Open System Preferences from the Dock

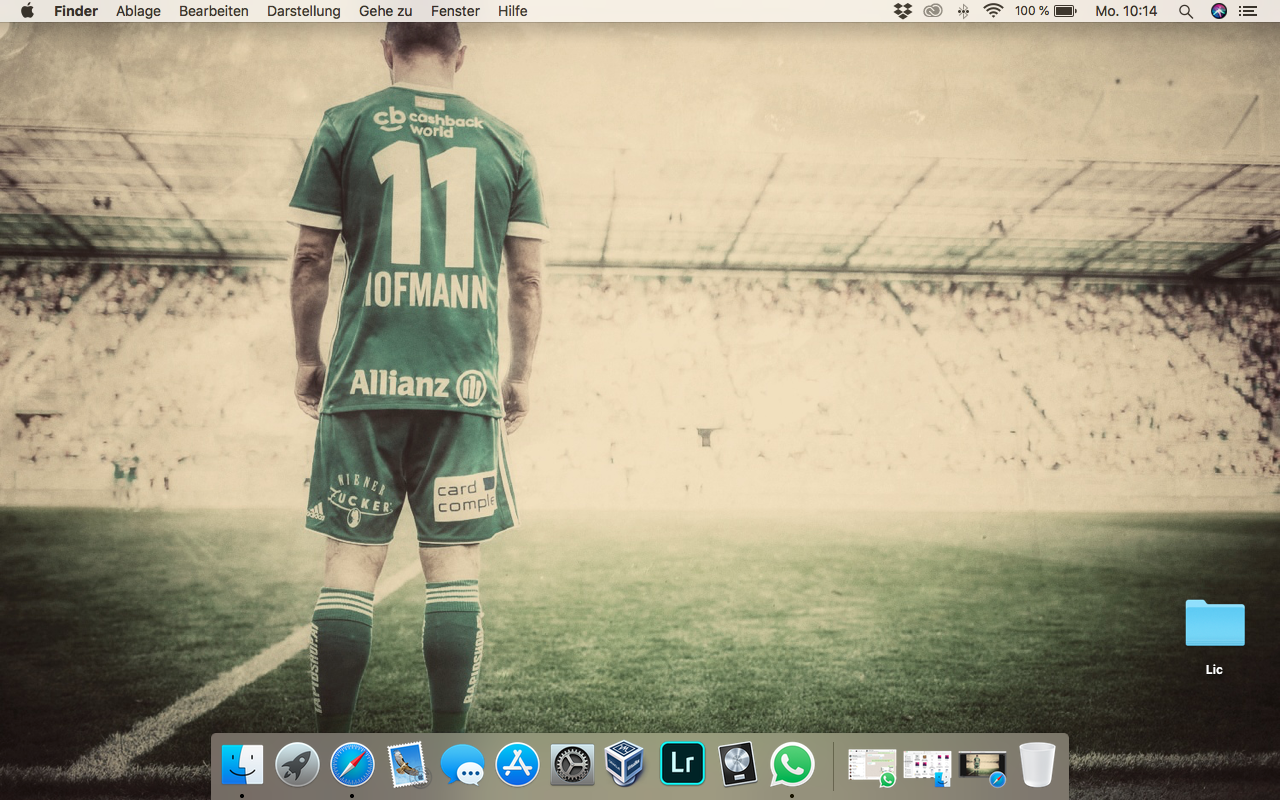pyautogui.click(x=572, y=765)
